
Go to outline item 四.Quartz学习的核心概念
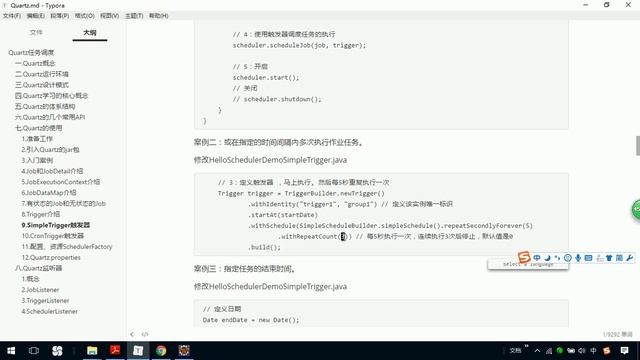51,96
